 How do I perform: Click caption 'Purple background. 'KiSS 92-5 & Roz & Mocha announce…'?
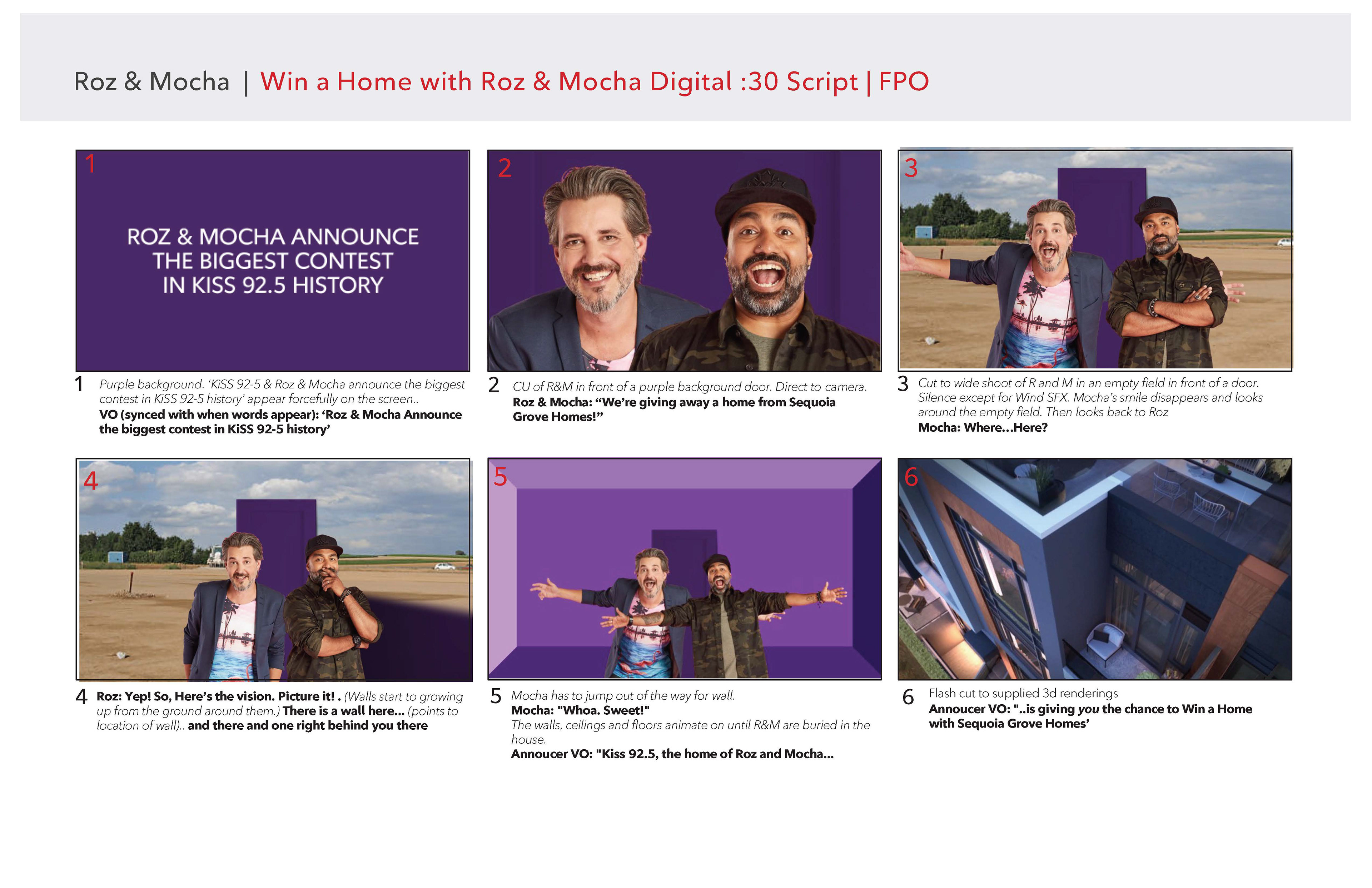click(282, 392)
